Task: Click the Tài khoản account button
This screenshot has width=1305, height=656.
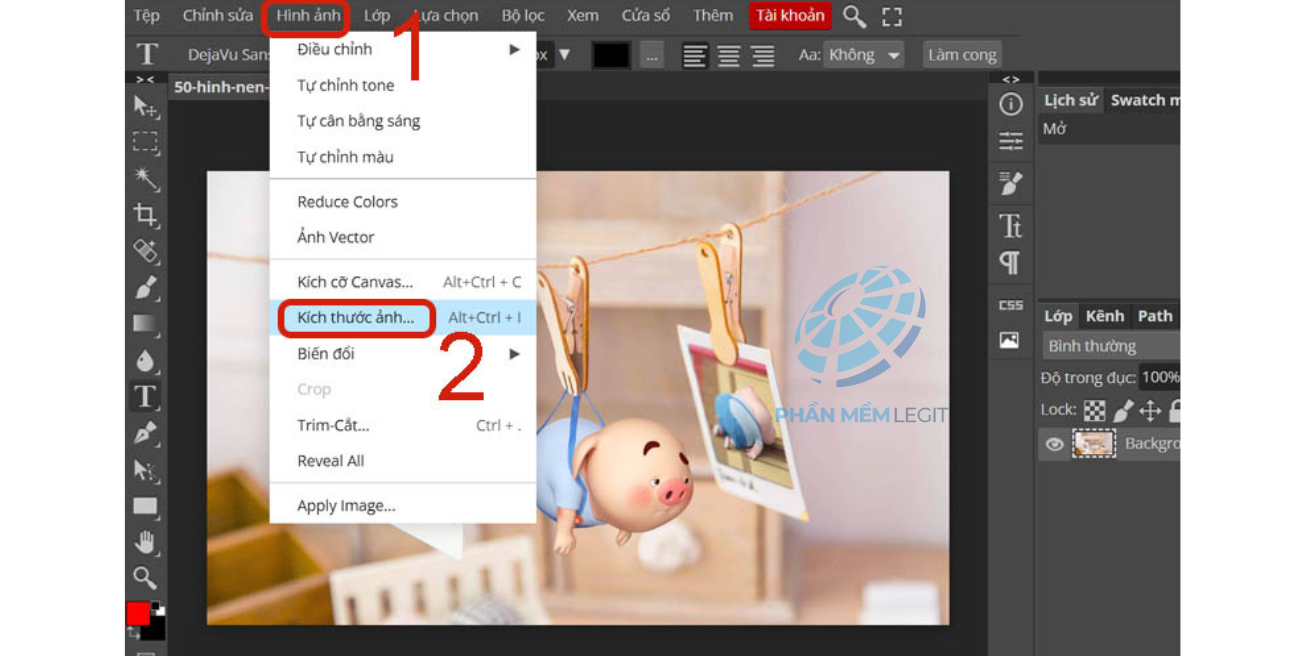Action: tap(790, 16)
